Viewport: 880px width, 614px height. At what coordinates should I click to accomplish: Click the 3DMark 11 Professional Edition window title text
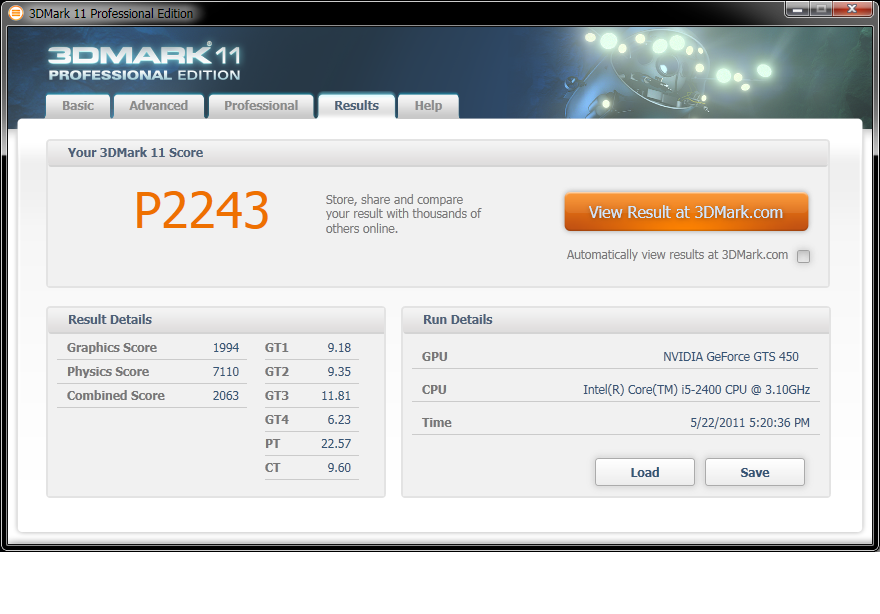(111, 13)
